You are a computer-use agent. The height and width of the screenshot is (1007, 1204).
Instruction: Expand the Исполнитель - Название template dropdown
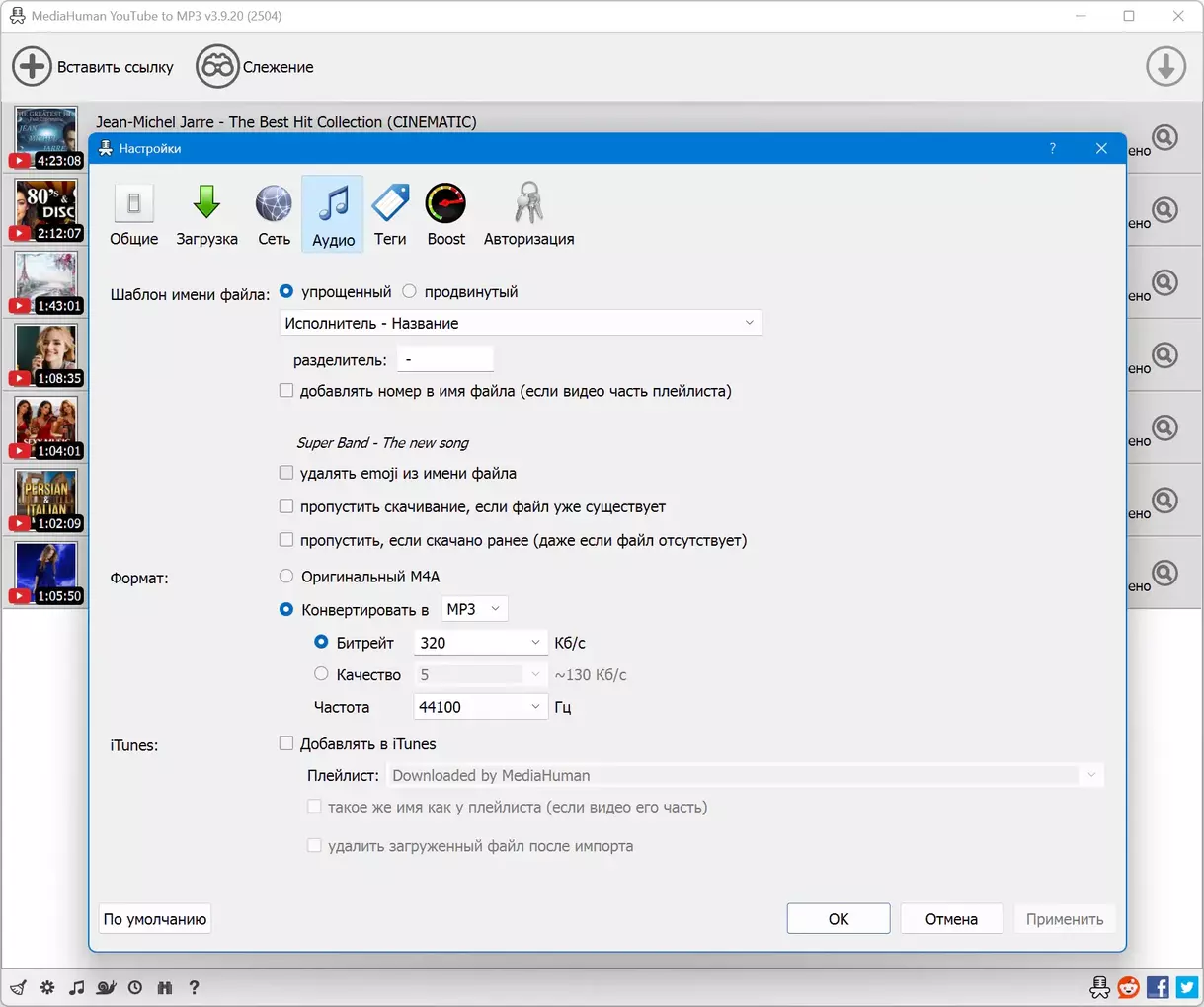521,323
